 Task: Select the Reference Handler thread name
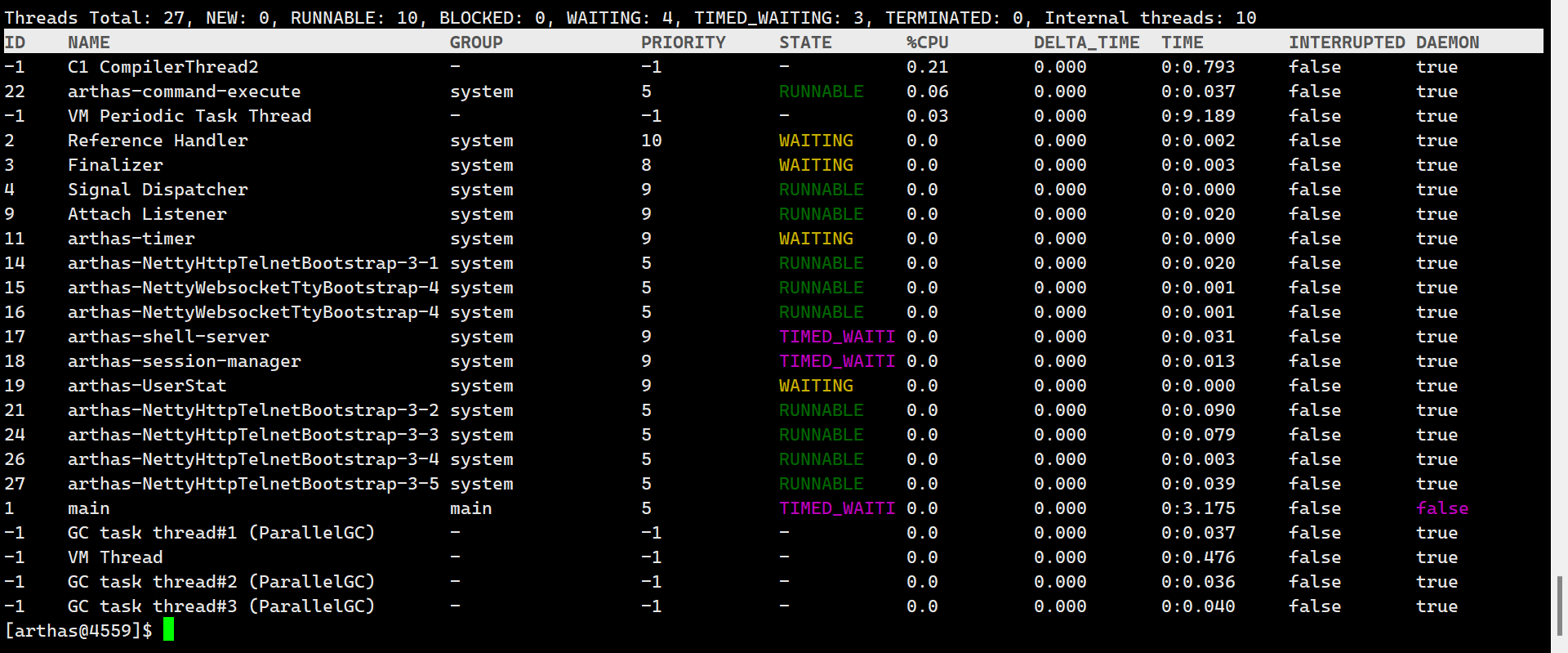click(158, 141)
